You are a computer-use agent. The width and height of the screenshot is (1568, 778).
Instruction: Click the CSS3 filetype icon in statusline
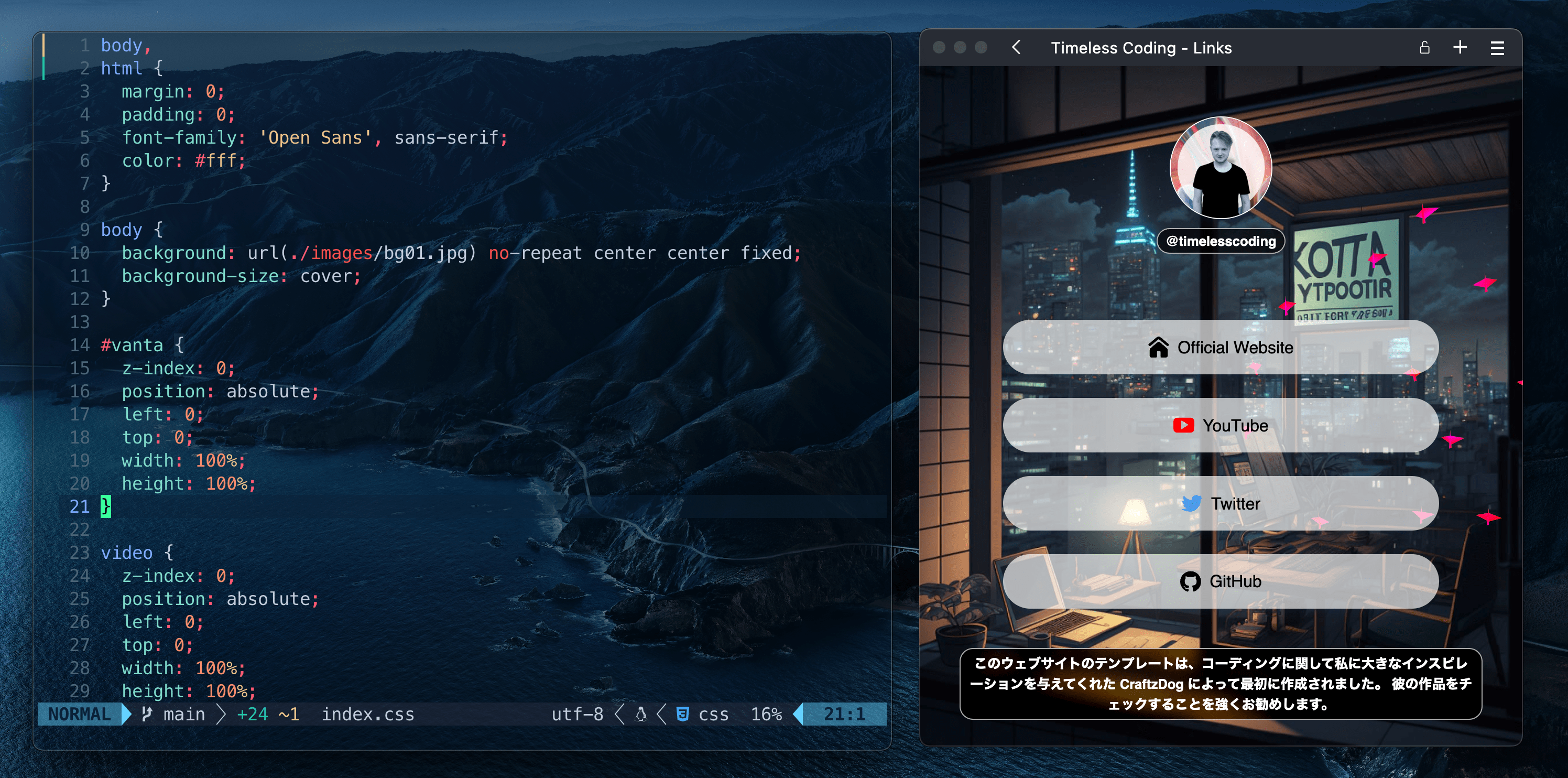tap(683, 714)
